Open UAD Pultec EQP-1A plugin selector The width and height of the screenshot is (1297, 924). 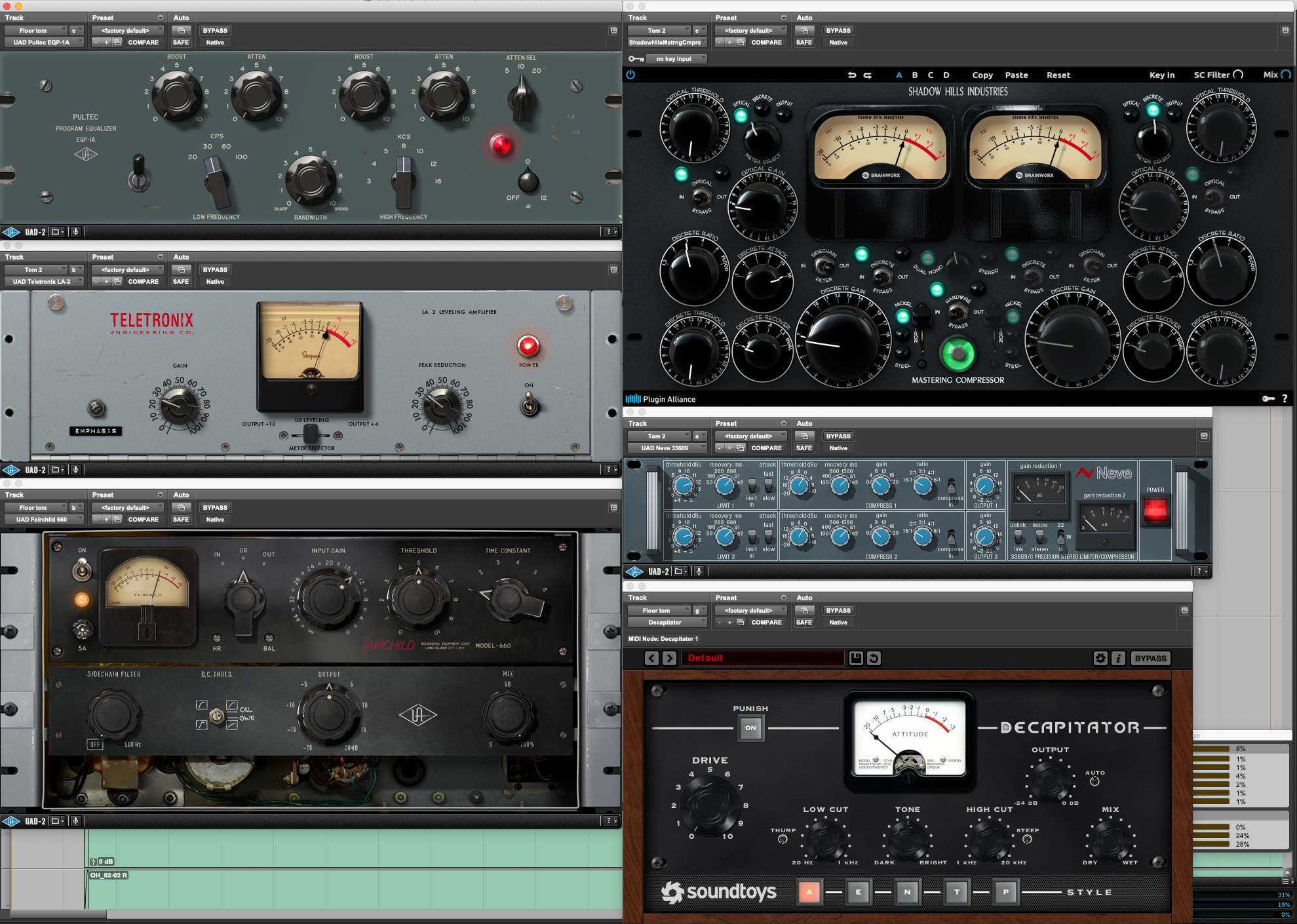[x=45, y=42]
